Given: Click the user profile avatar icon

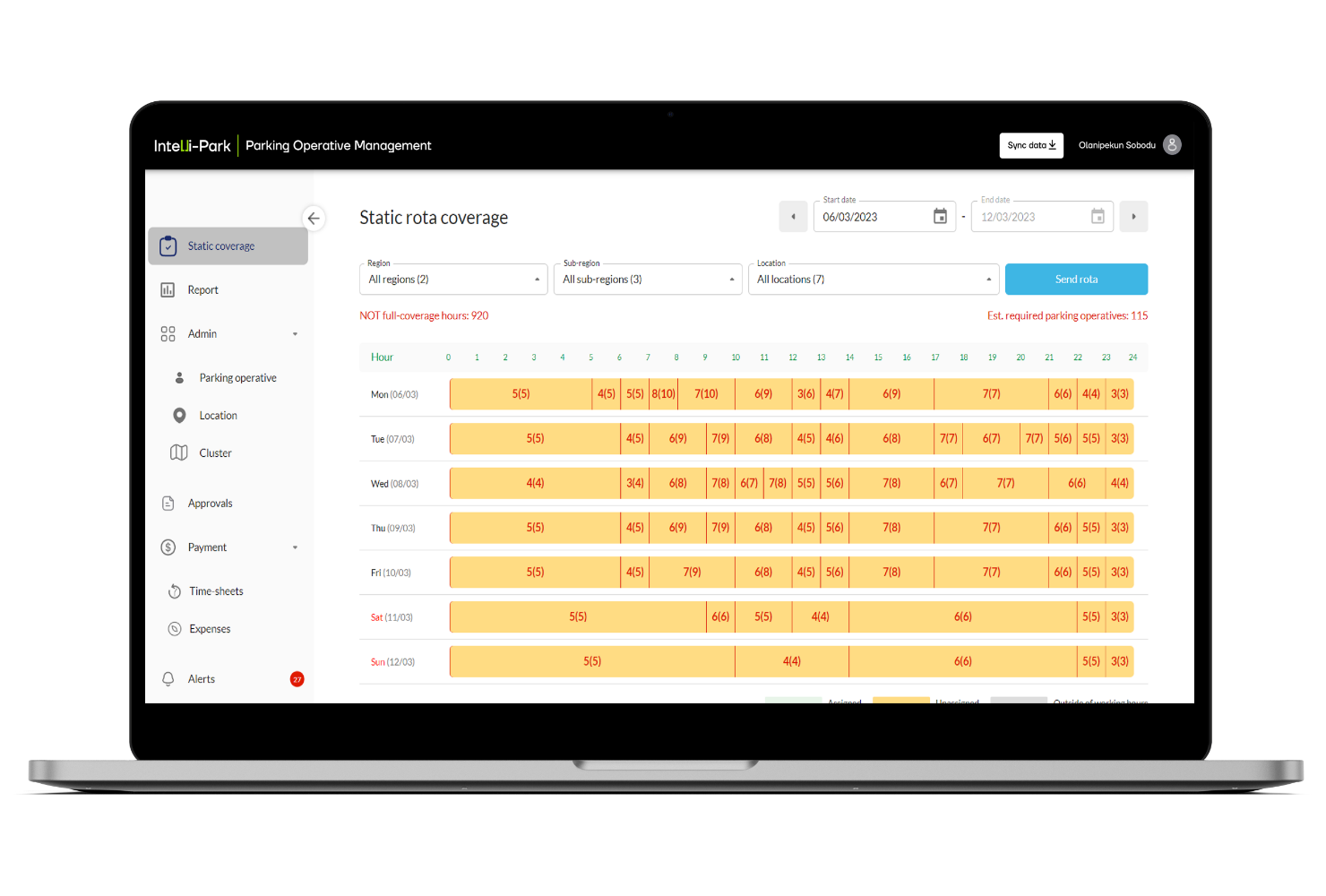Looking at the screenshot, I should (1172, 145).
